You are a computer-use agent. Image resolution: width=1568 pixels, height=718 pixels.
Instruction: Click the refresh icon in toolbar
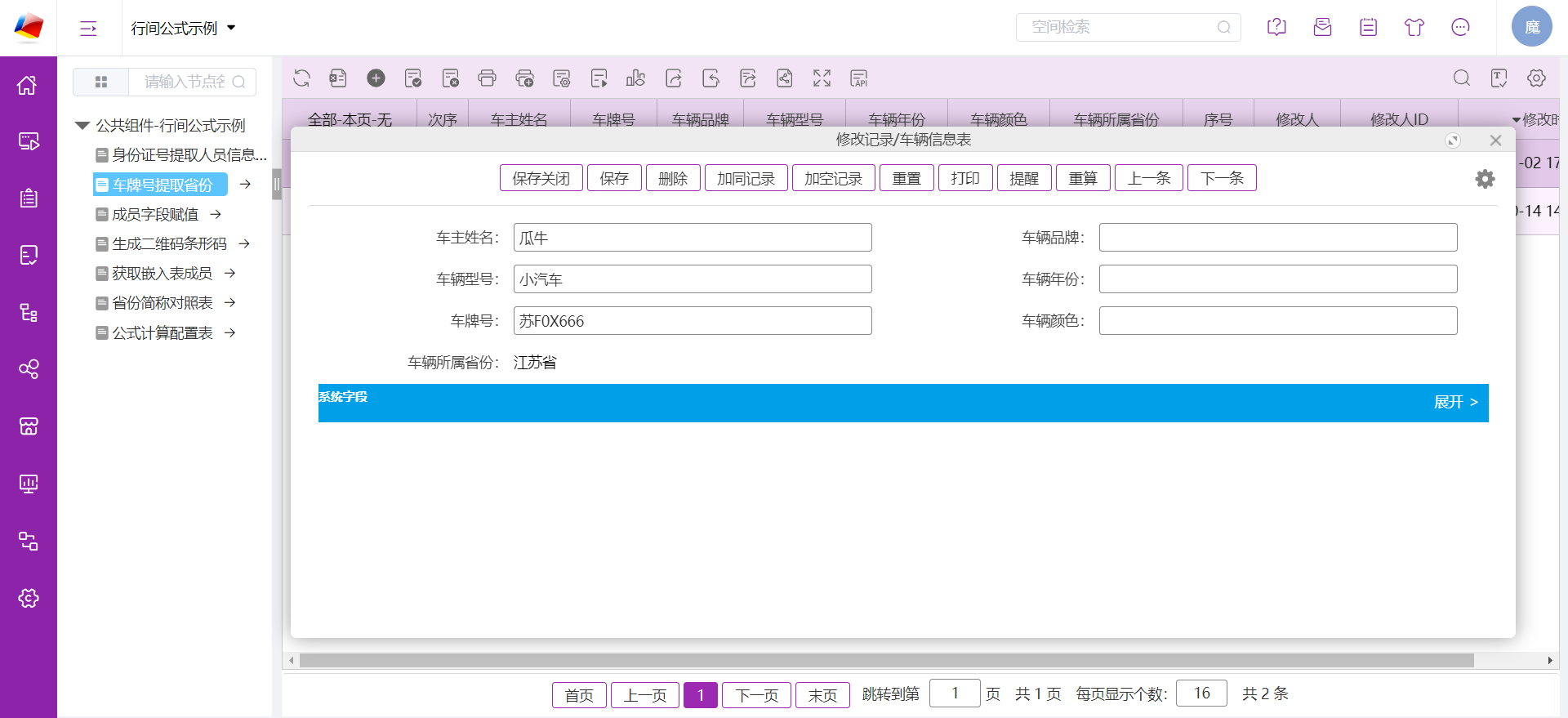tap(302, 78)
